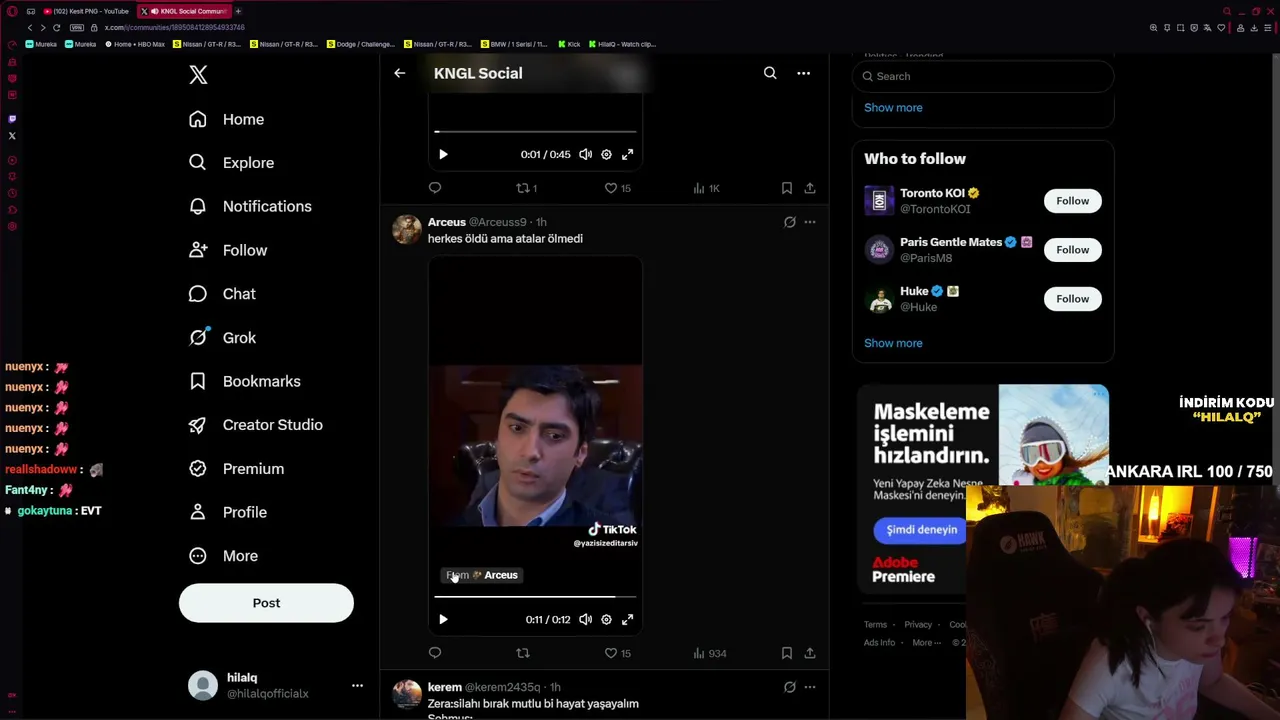Viewport: 1280px width, 720px height.
Task: Click the Post button
Action: (x=266, y=603)
